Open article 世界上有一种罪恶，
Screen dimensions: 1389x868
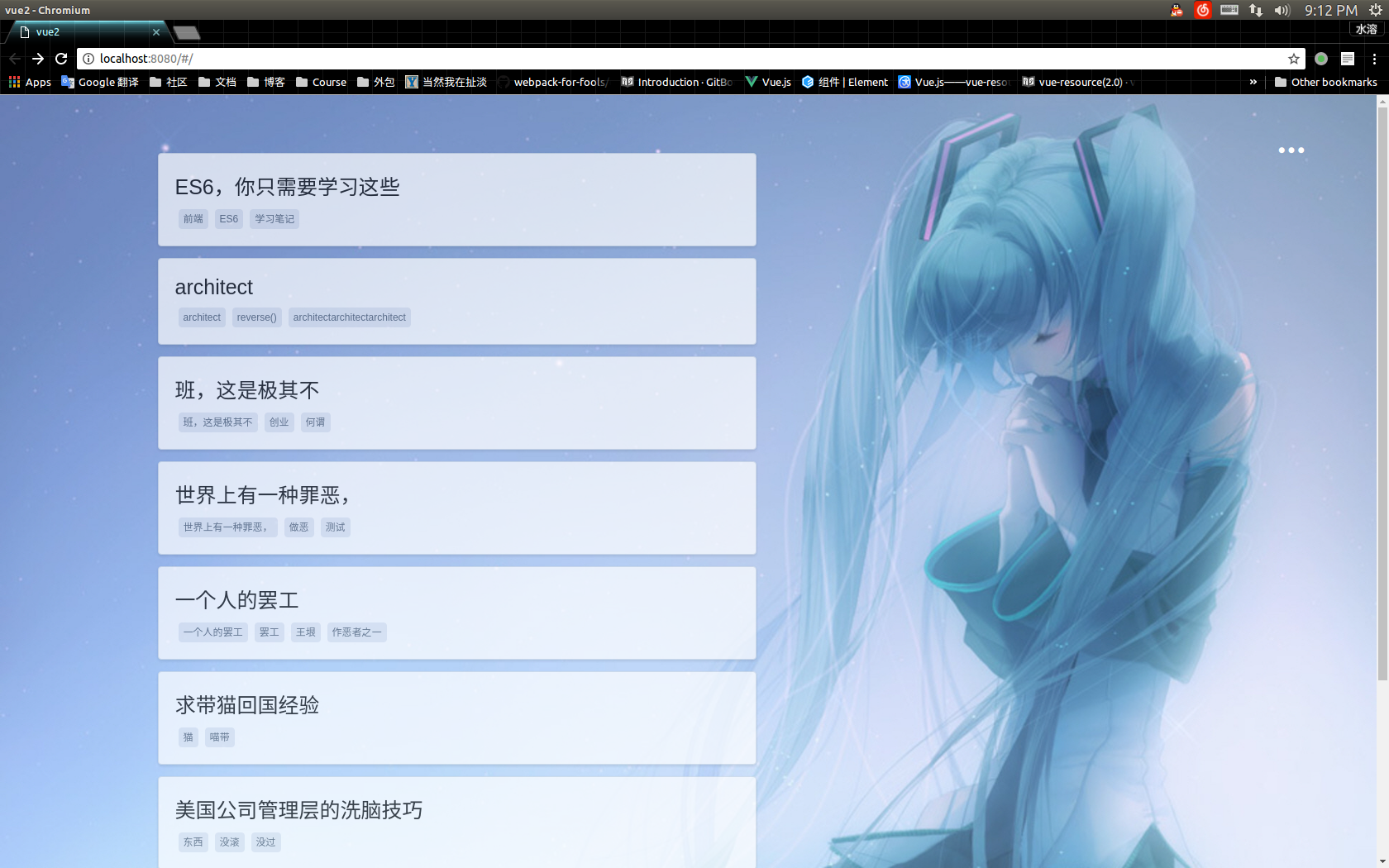[x=264, y=495]
